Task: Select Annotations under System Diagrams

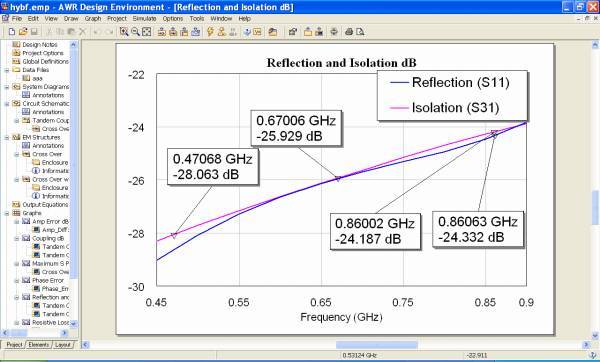Action: [48, 95]
